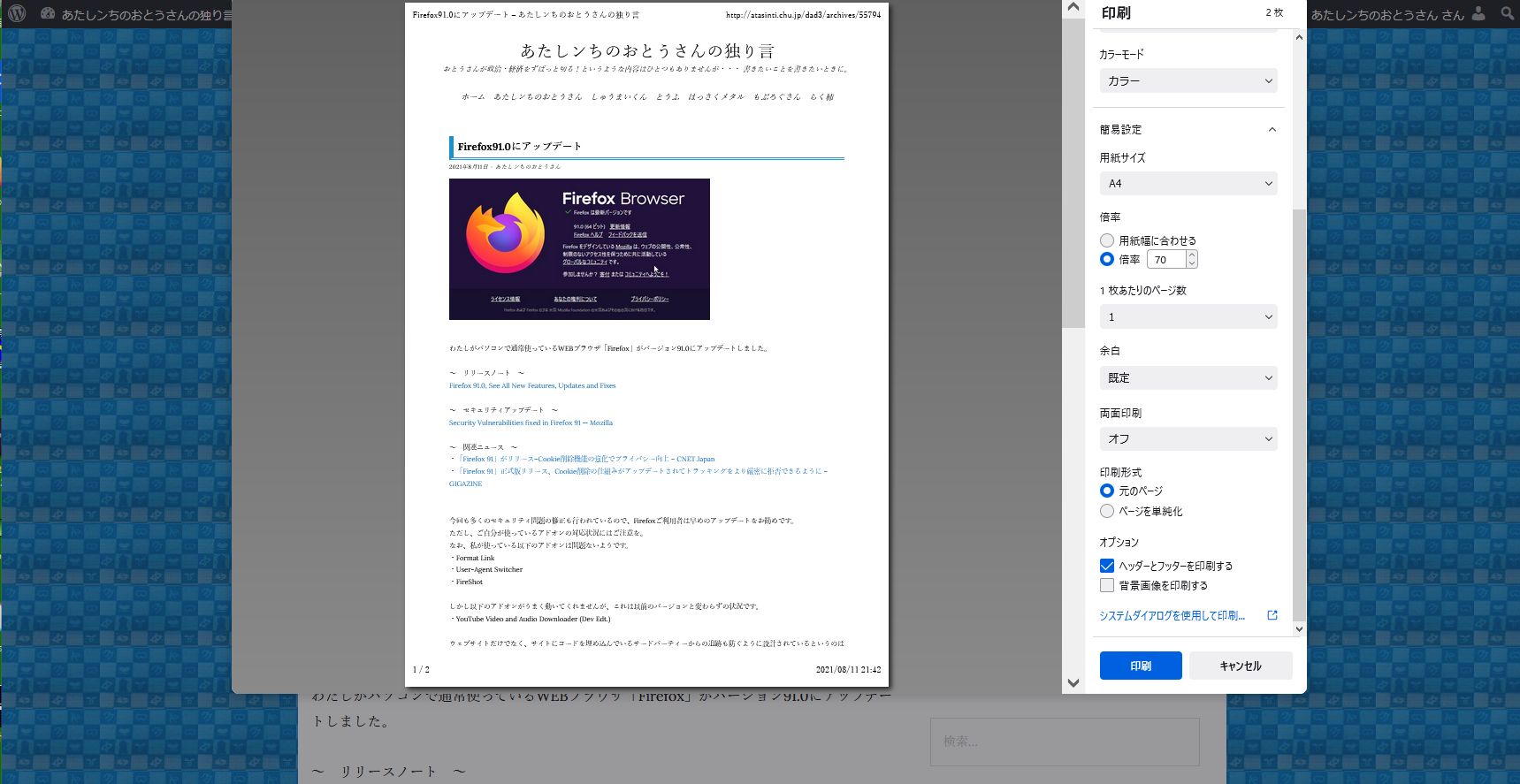Open the search magnifier icon in admin bar
The height and width of the screenshot is (784, 1520).
pyautogui.click(x=1508, y=14)
